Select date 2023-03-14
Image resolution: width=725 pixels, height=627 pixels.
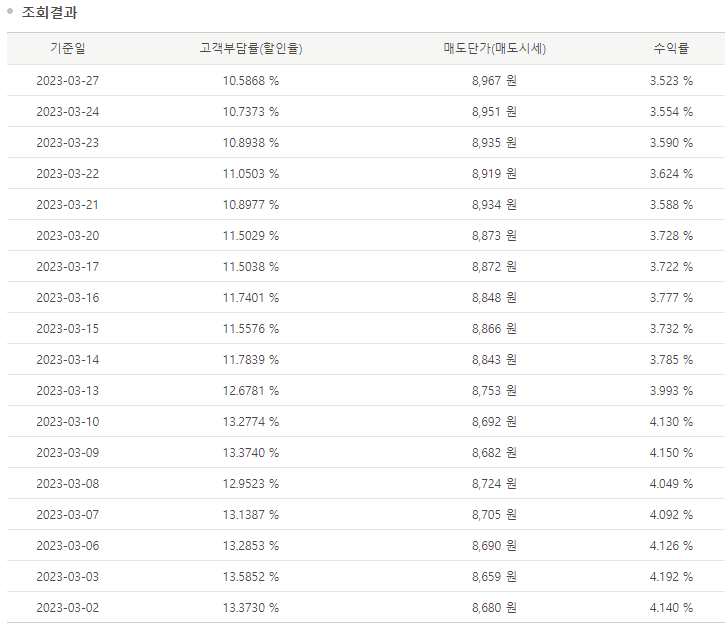point(68,359)
